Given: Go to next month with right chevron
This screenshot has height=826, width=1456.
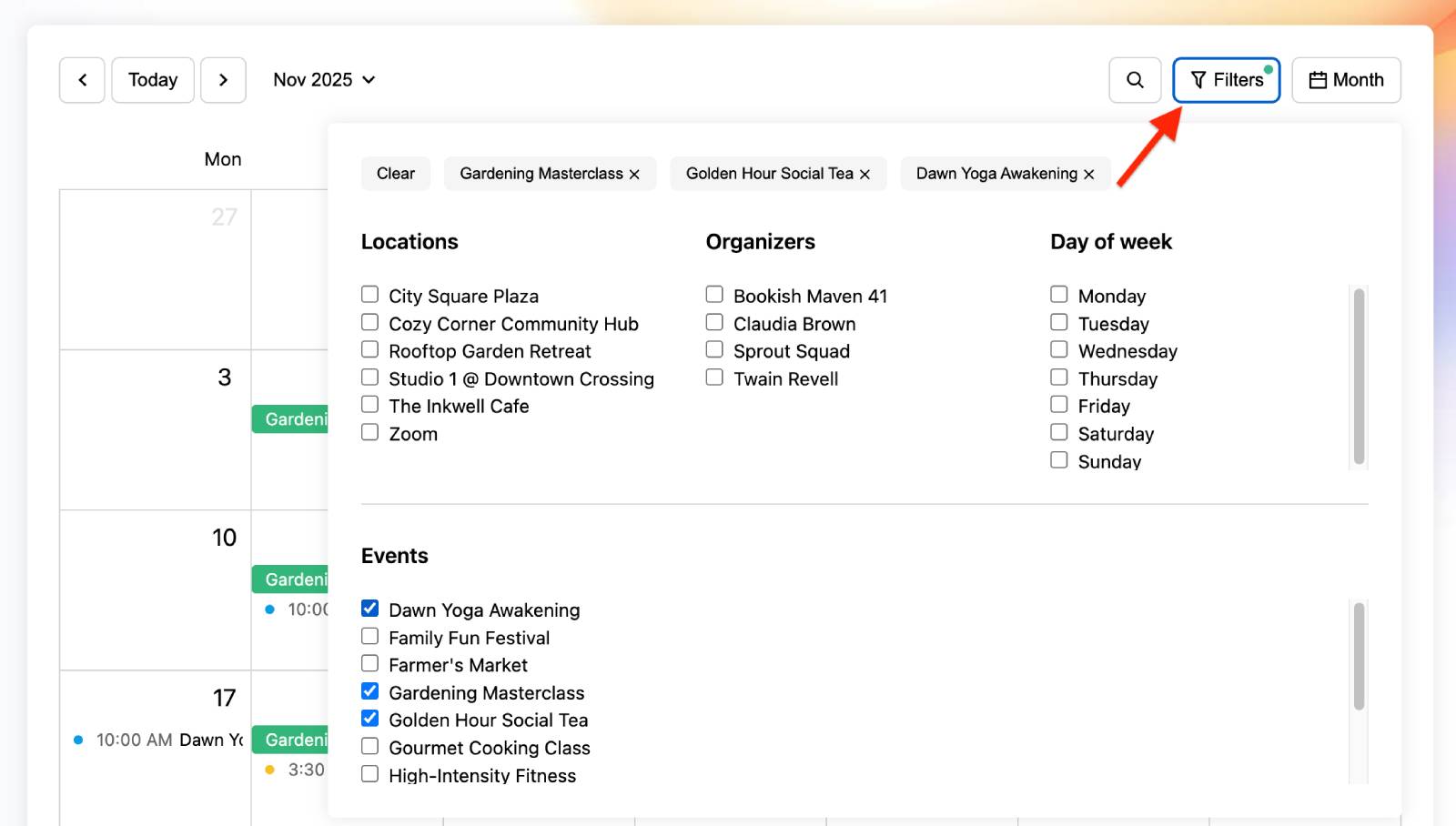Looking at the screenshot, I should [x=223, y=80].
